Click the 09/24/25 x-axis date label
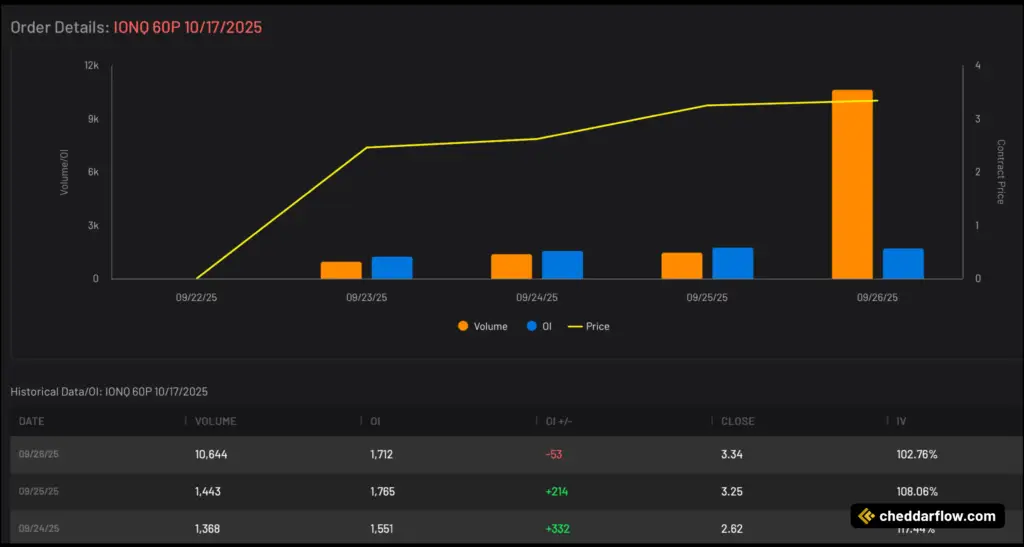This screenshot has height=547, width=1024. tap(537, 298)
